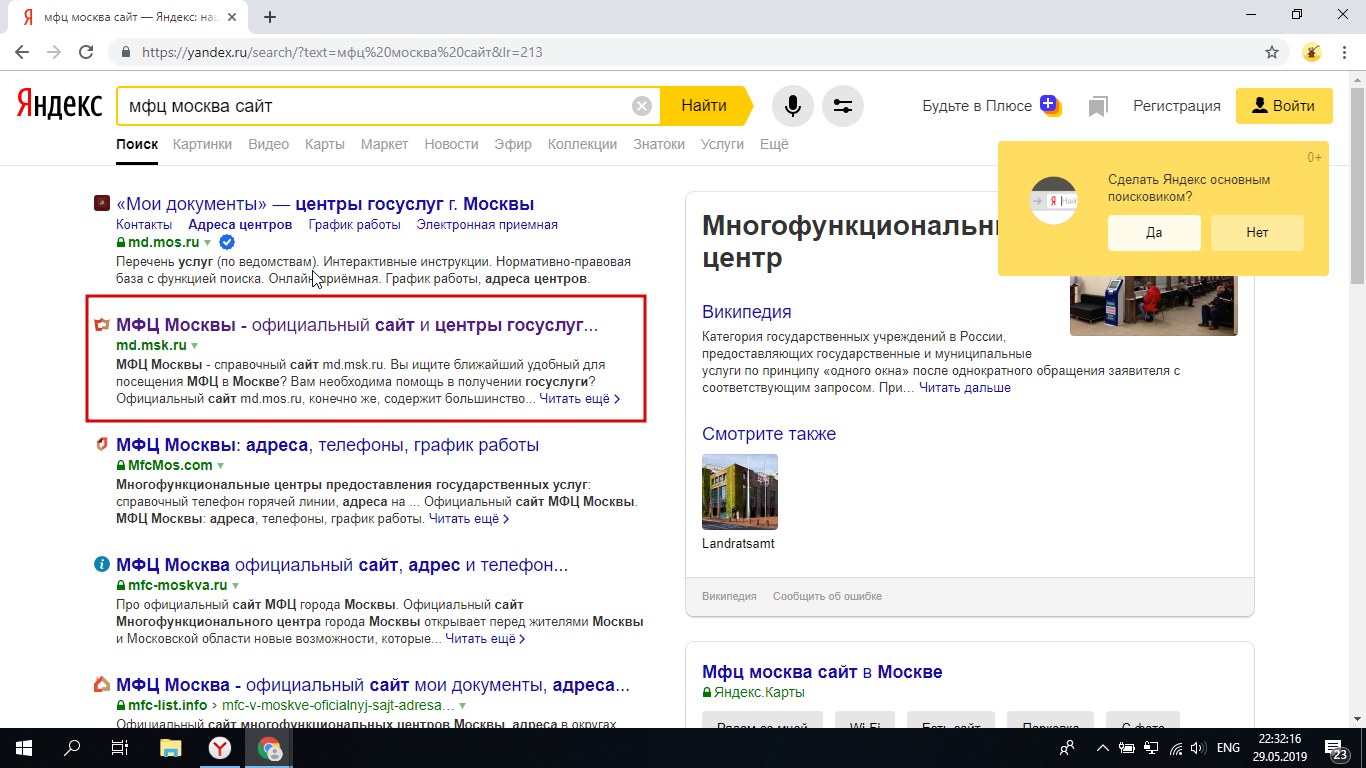Open the Landratsamt thumbnail
This screenshot has height=768, width=1366.
pos(740,492)
